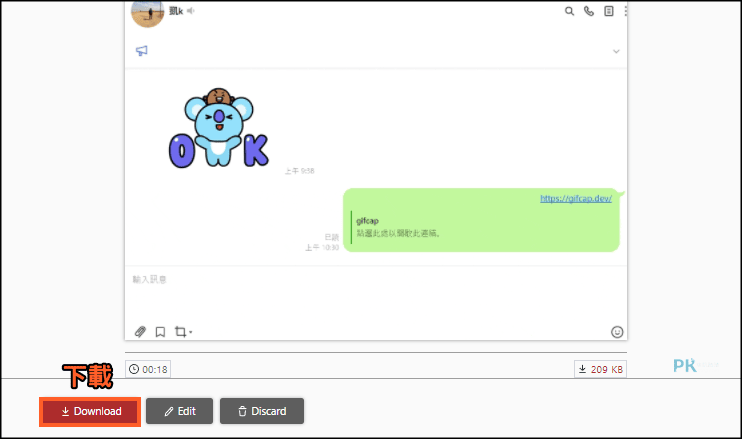Expand the announcement chevron arrow
This screenshot has width=742, height=439.
click(616, 51)
